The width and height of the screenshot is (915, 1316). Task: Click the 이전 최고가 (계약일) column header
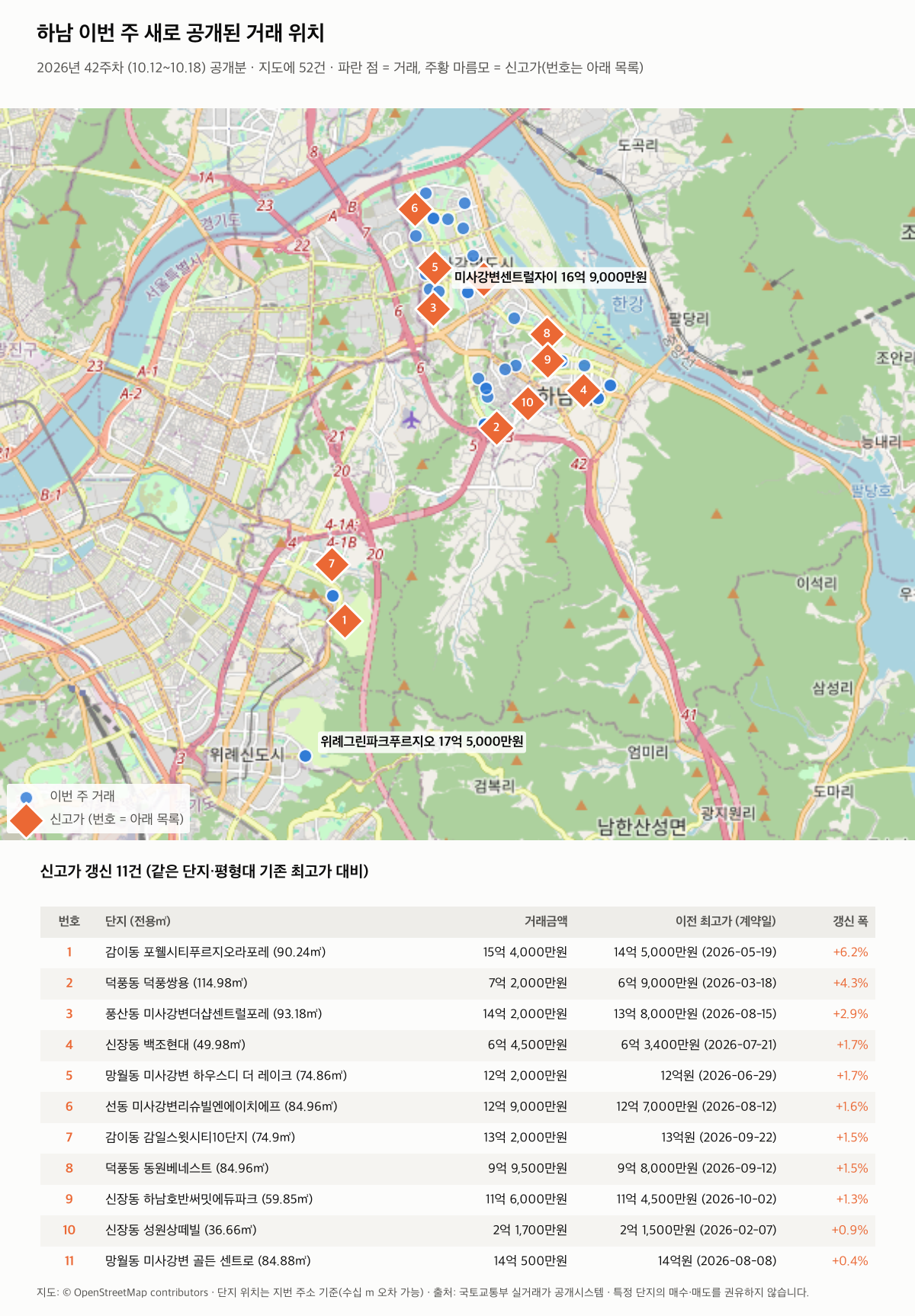[726, 921]
